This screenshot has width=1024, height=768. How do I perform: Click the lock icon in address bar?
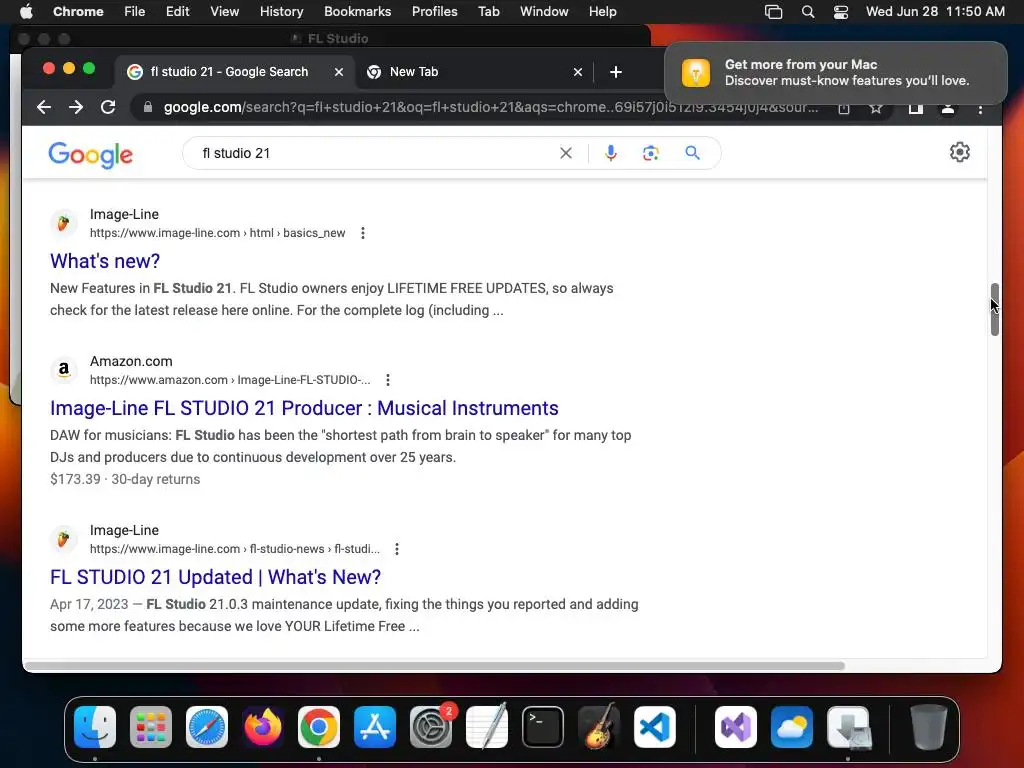(x=148, y=107)
